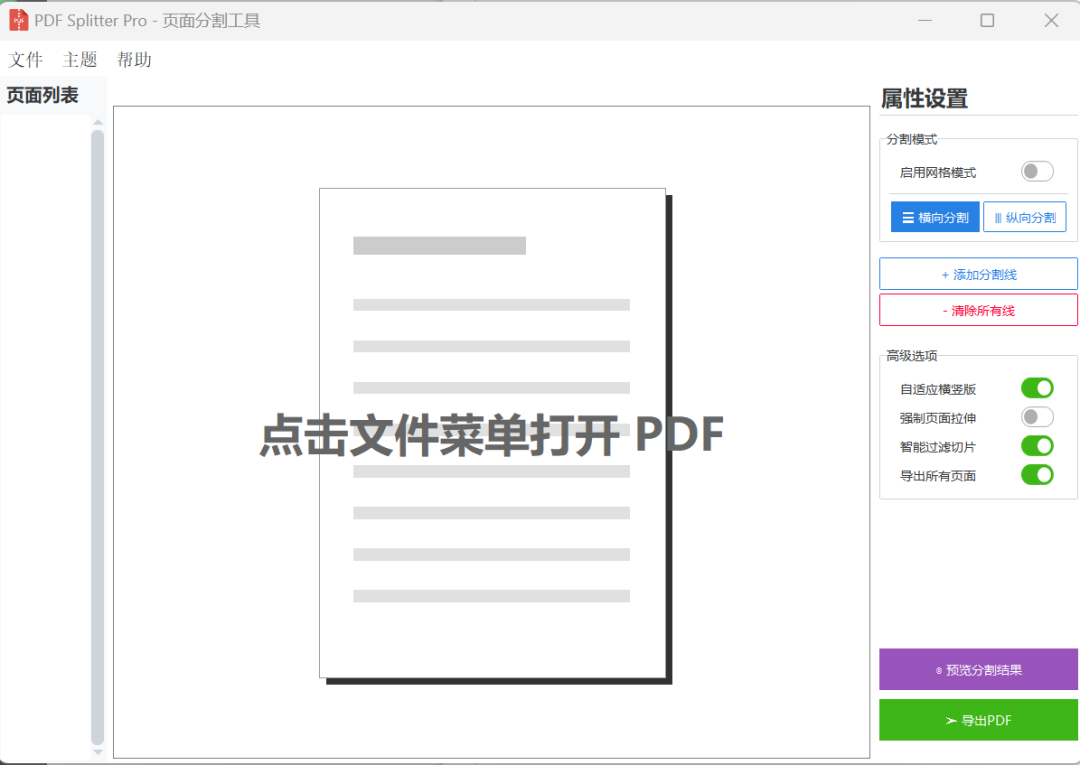Enable 强制页面拉伸 page stretching
The height and width of the screenshot is (765, 1080).
1037,417
